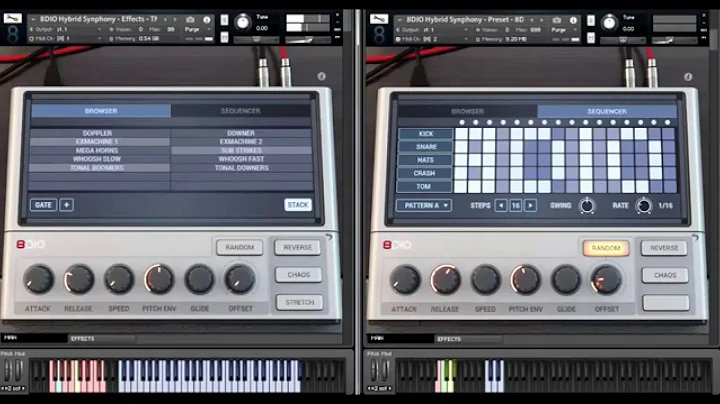Select the SNARE sequencer row label
The height and width of the screenshot is (404, 720).
click(x=426, y=147)
